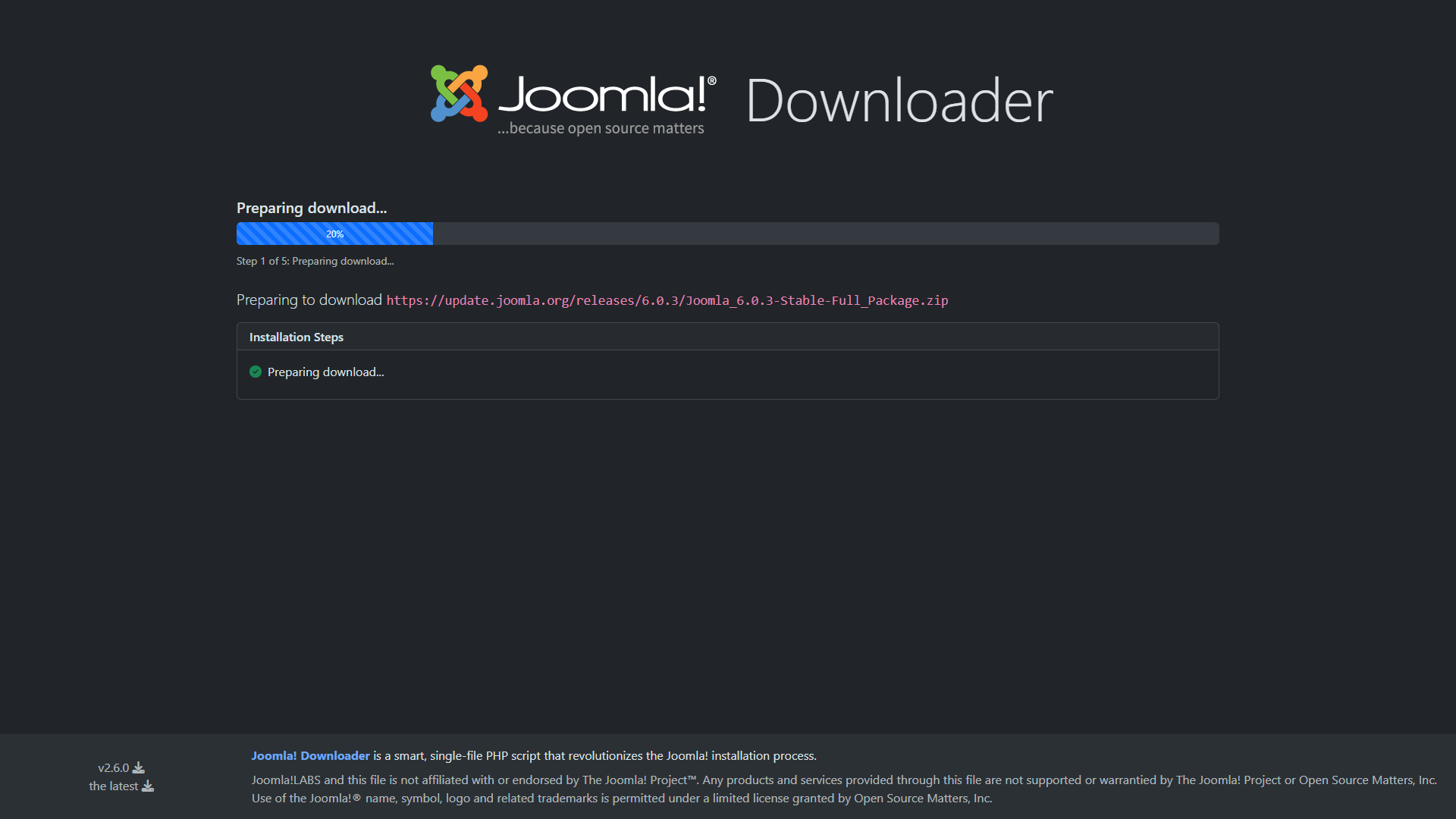Viewport: 1456px width, 819px height.
Task: Click the 'Step 1 of 5' status text
Action: [x=315, y=261]
